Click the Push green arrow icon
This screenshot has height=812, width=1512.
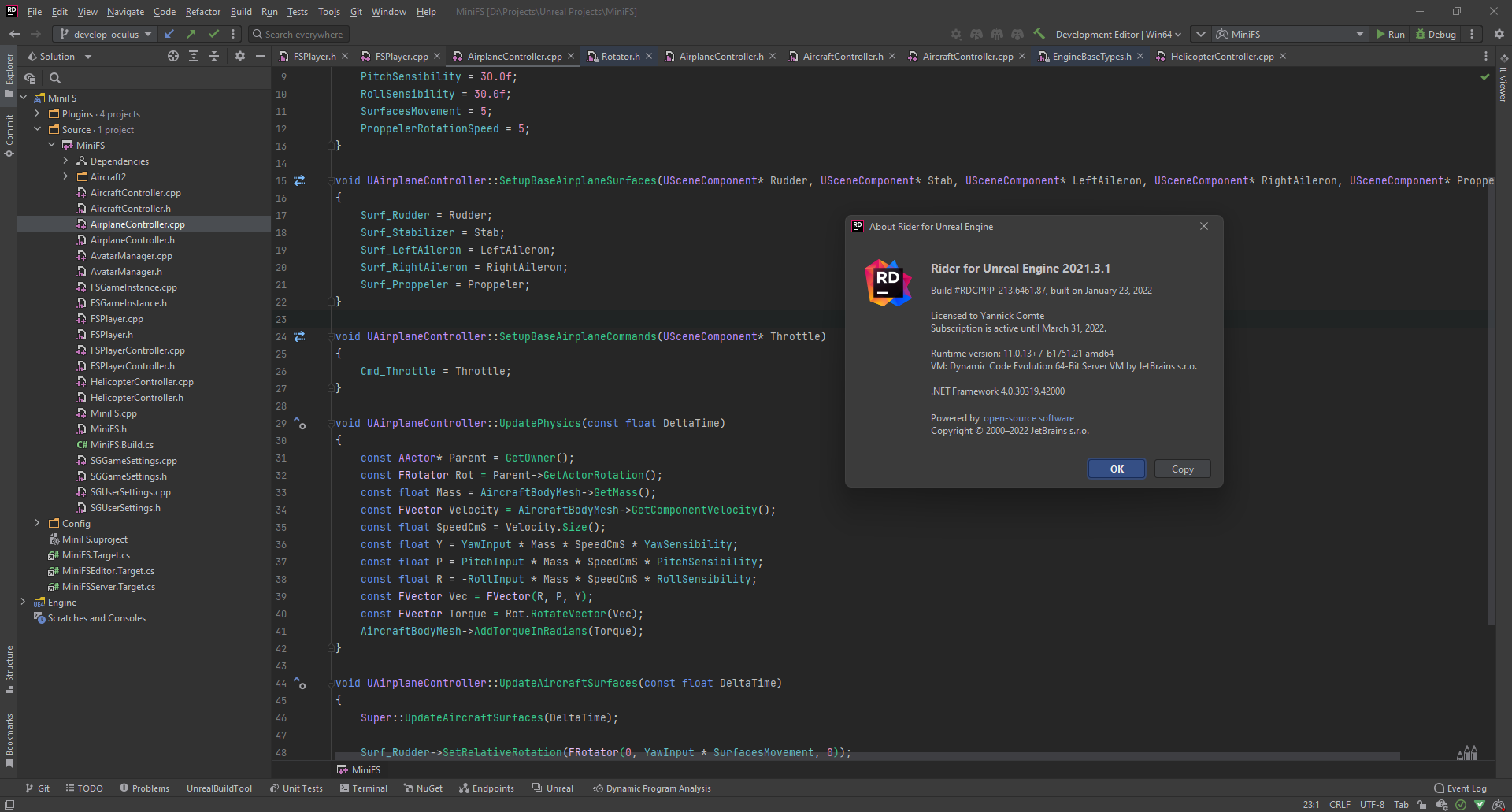tap(191, 34)
